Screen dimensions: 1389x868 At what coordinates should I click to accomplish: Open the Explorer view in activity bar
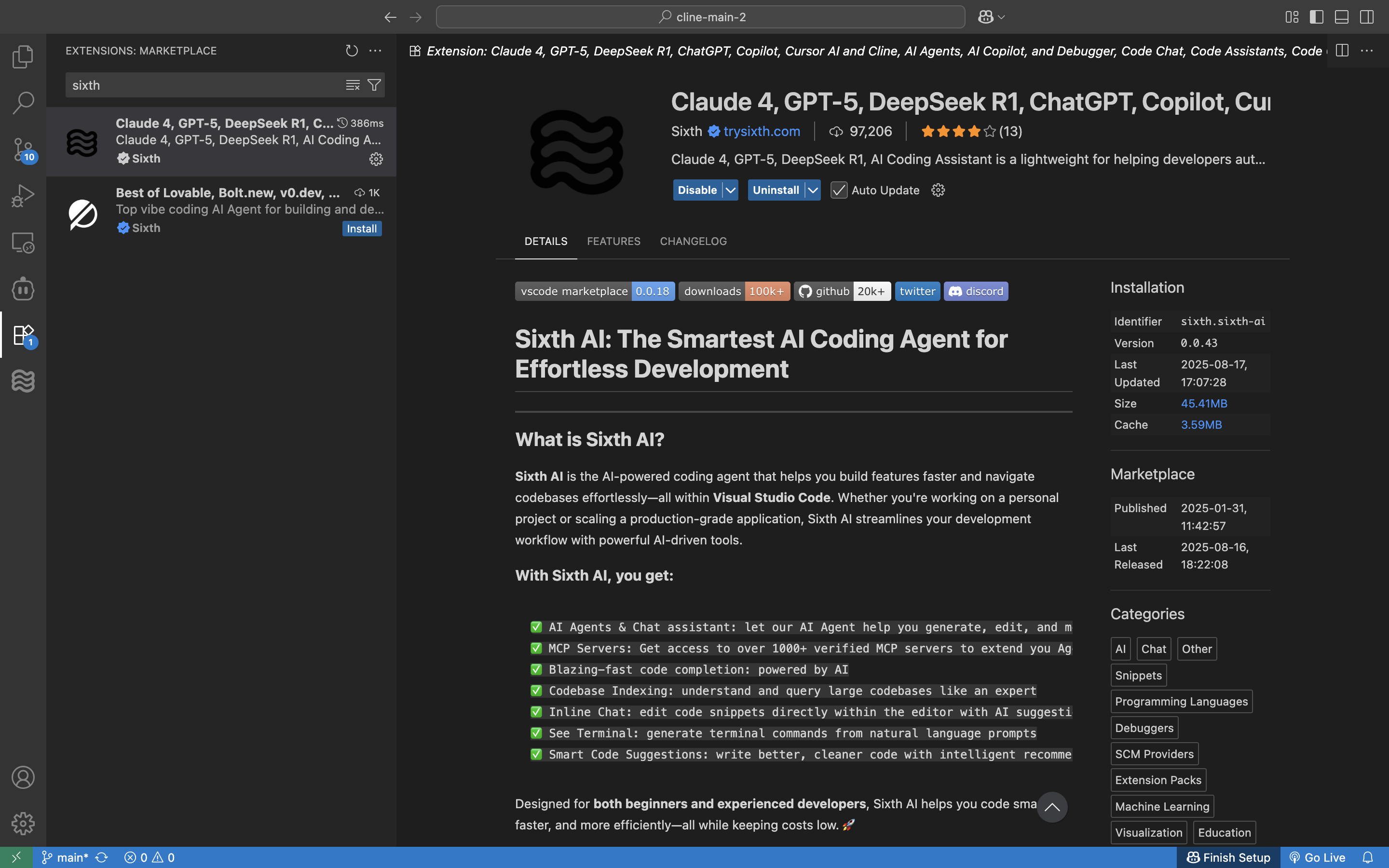[x=23, y=56]
